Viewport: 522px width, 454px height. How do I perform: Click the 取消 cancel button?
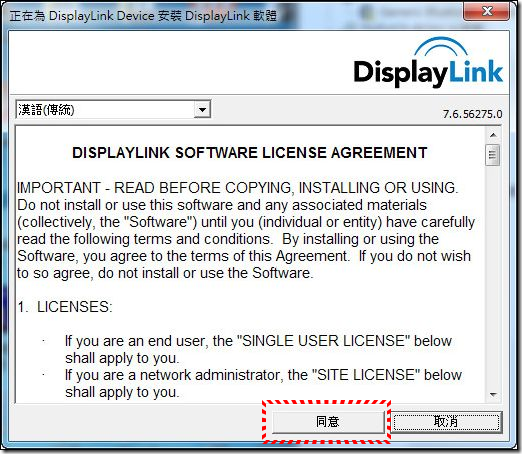[x=446, y=422]
